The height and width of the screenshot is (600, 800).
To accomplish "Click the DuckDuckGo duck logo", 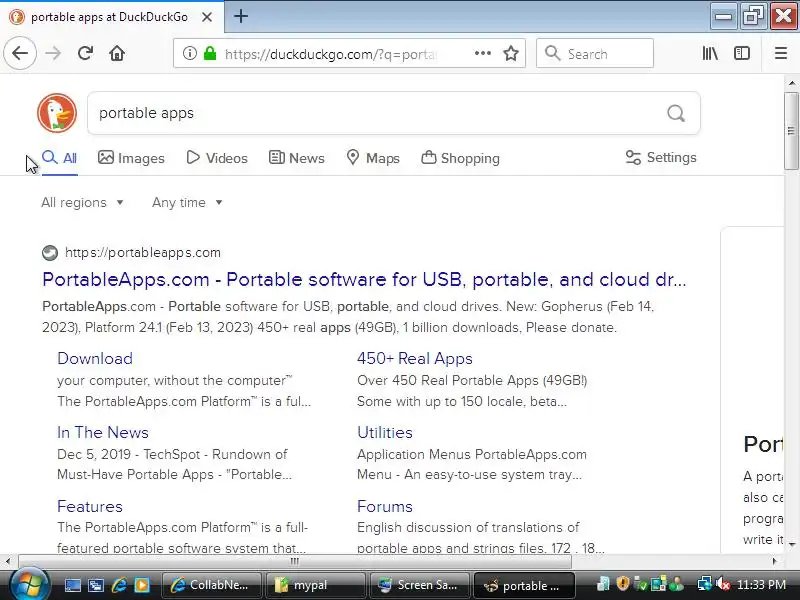I will point(57,113).
